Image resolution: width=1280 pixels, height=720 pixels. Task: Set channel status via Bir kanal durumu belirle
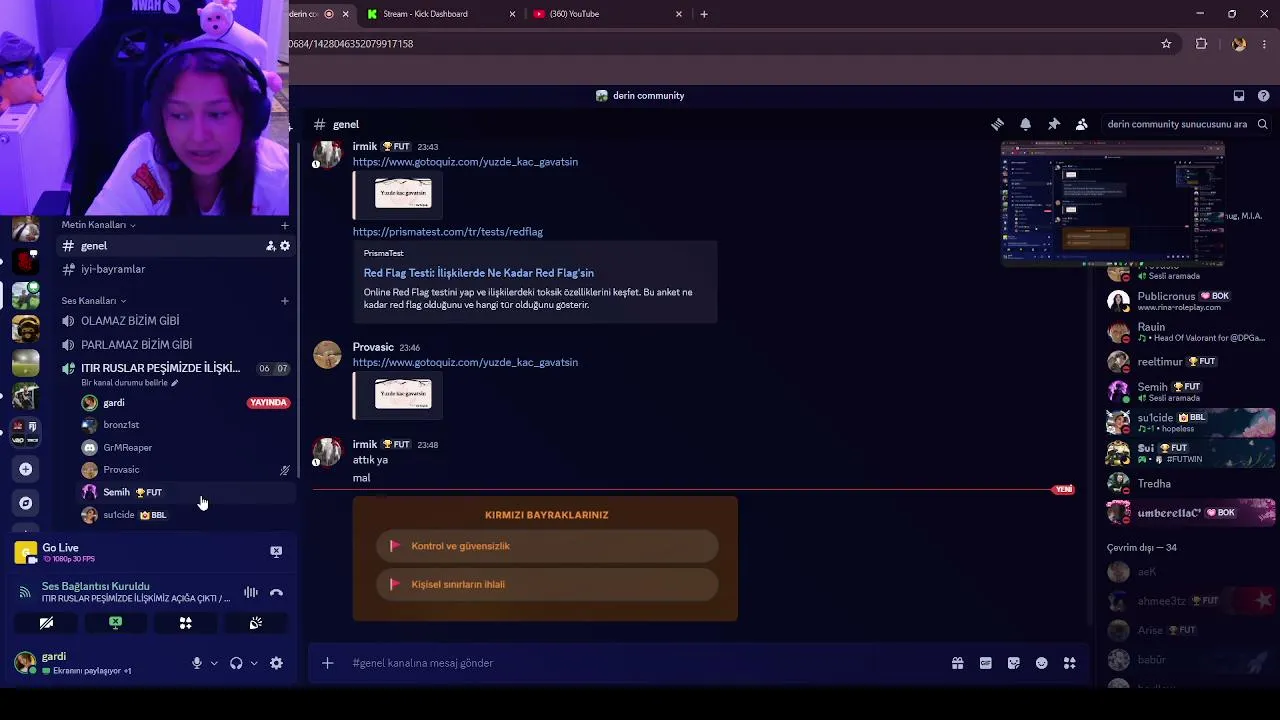pyautogui.click(x=129, y=383)
